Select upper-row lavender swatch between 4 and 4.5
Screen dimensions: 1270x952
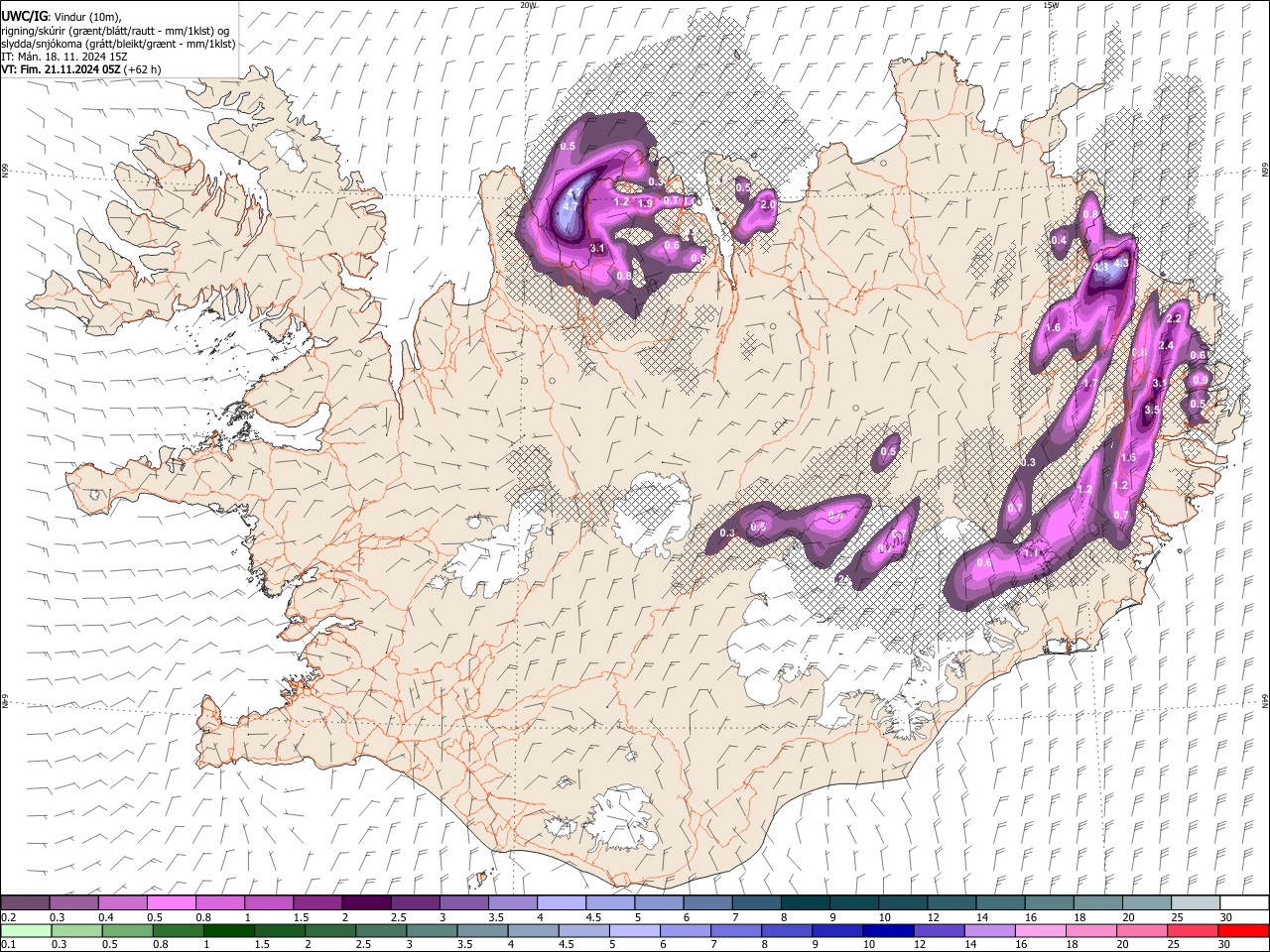(561, 903)
